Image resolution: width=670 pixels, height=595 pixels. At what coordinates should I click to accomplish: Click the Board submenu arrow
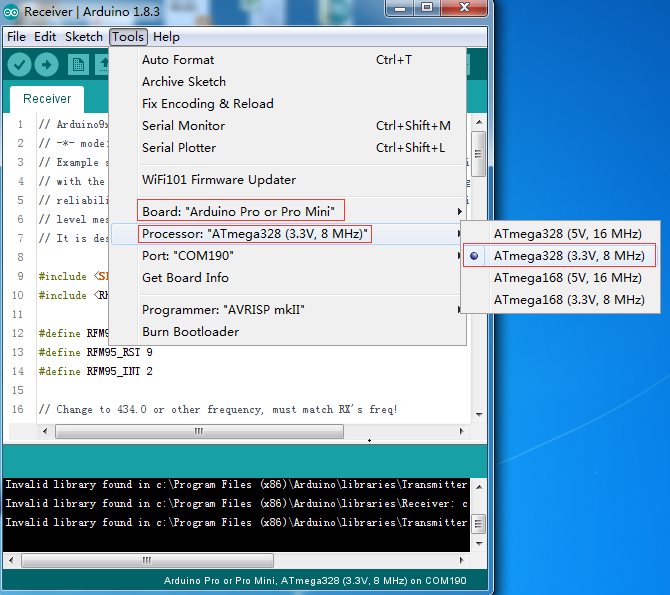459,212
